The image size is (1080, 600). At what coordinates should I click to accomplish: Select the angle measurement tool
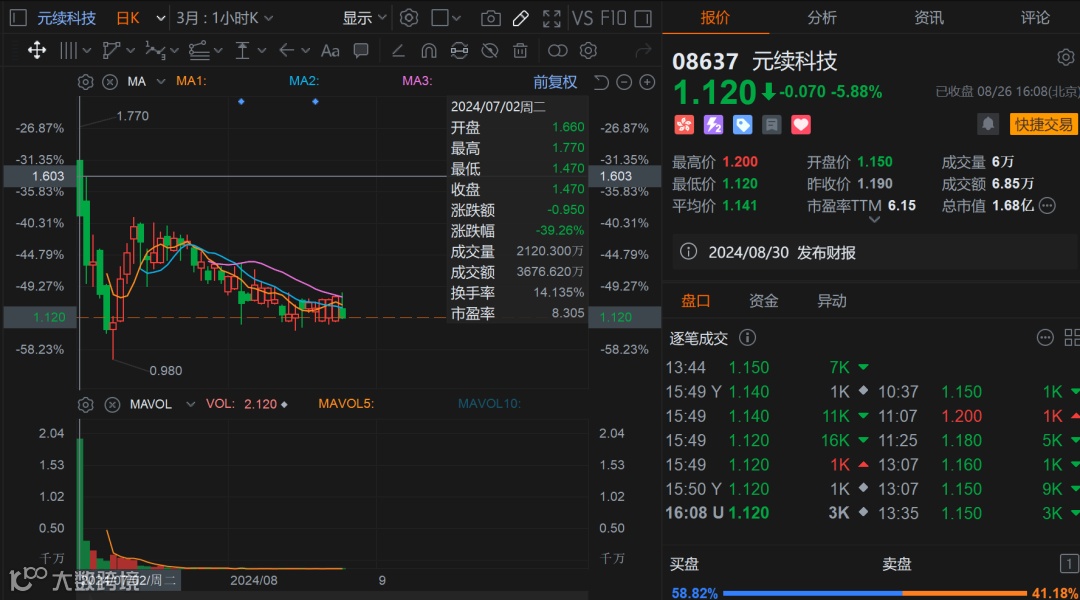point(398,50)
